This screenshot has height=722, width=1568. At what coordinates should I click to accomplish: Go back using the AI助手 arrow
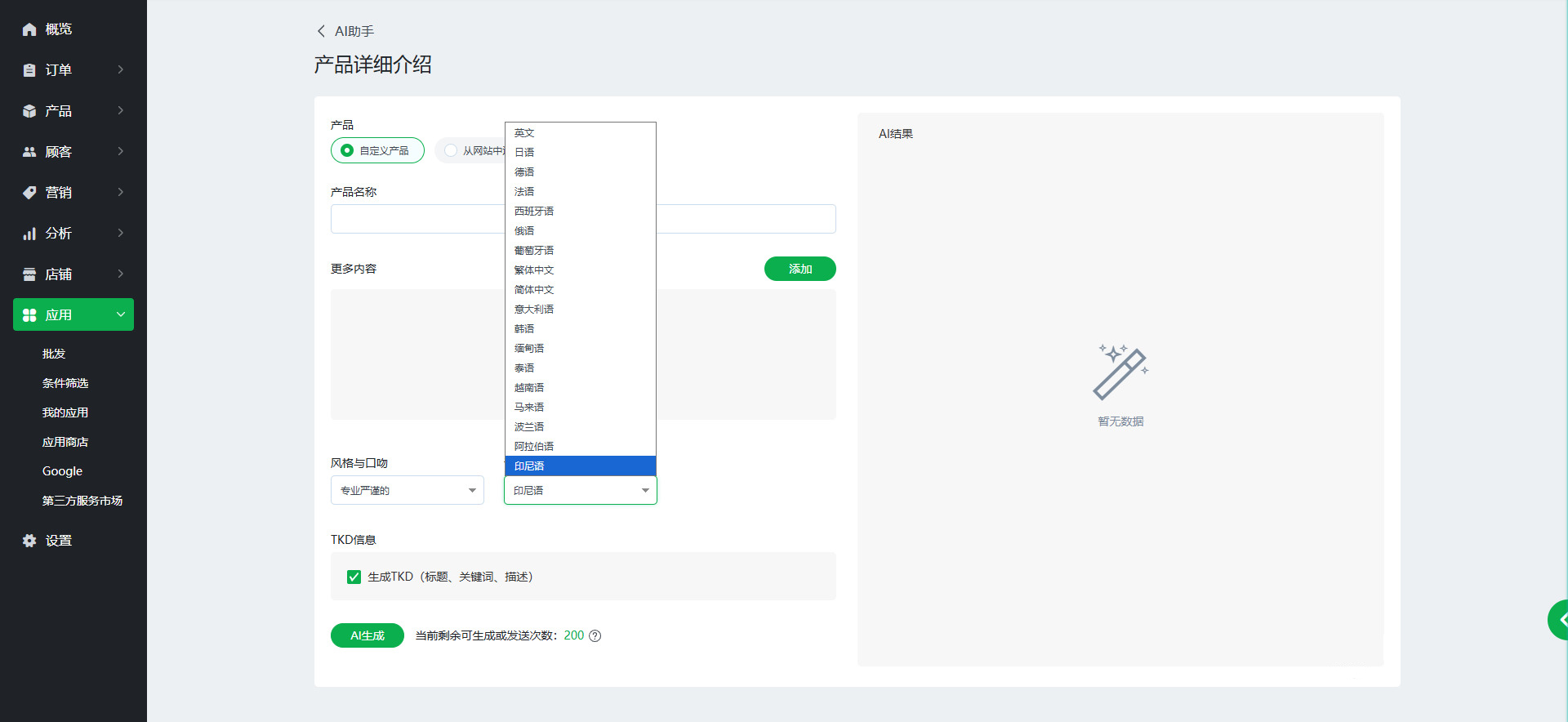tap(321, 31)
